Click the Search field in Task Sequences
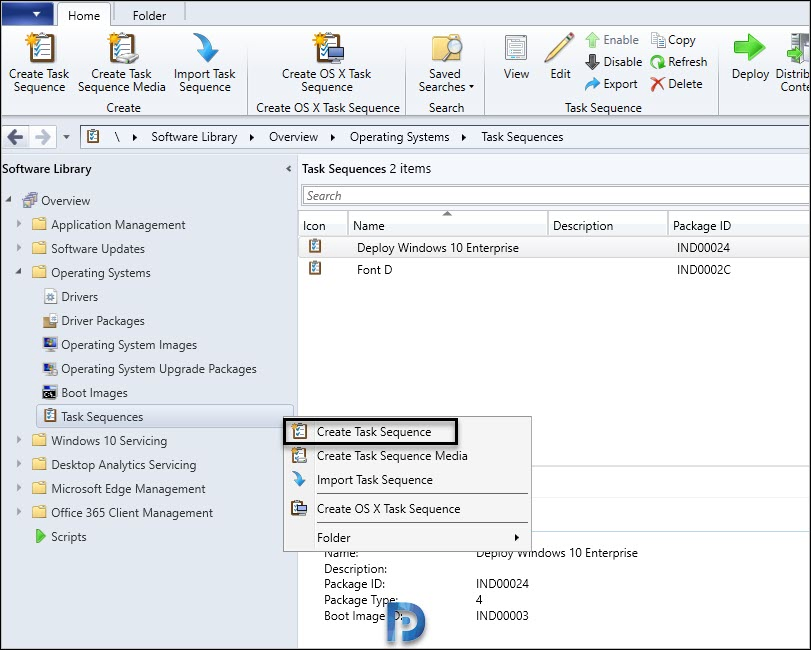Screen dimensions: 811x650 point(555,196)
